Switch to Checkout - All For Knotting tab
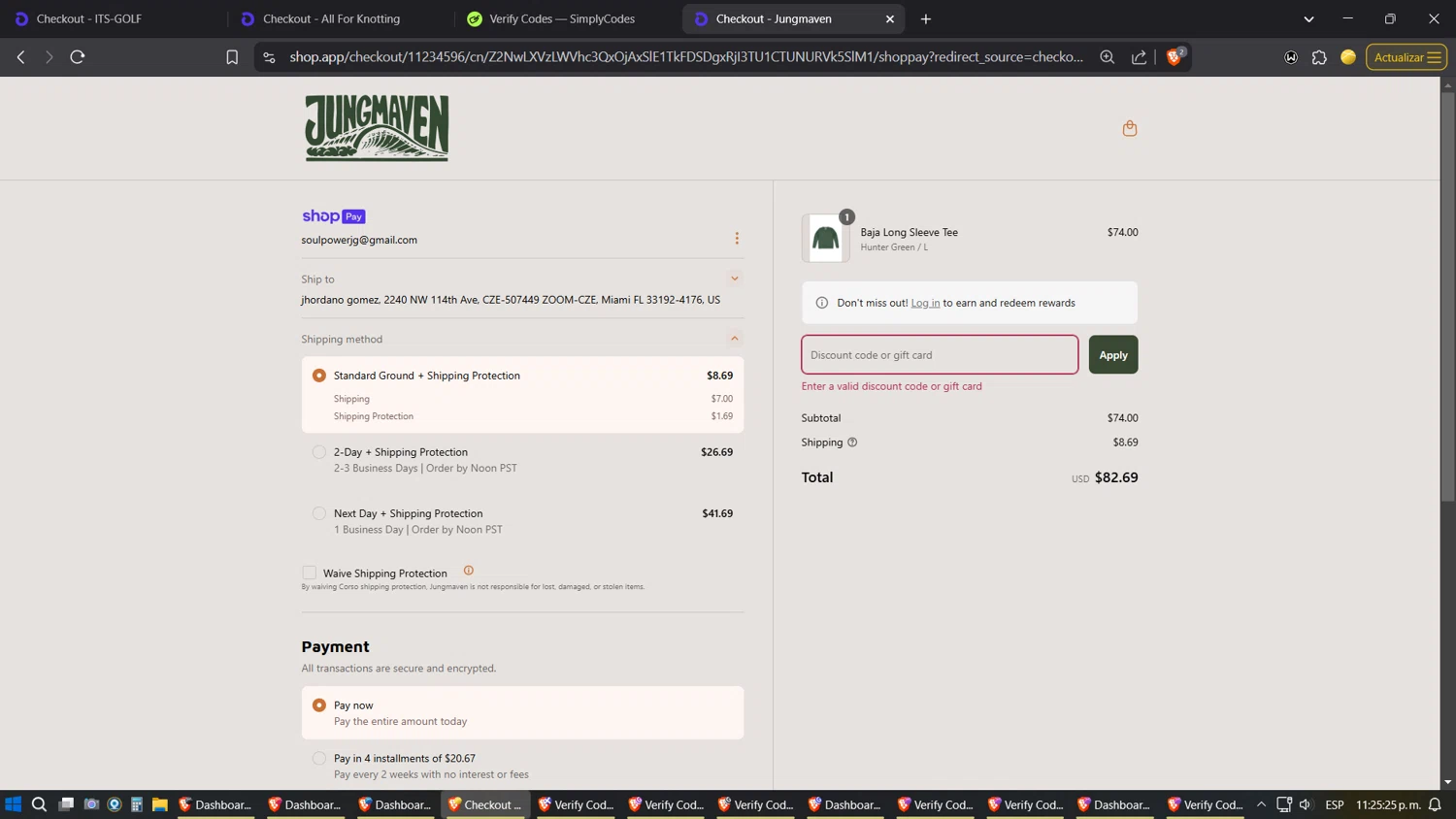Screen dimensions: 1456x819 (339, 18)
